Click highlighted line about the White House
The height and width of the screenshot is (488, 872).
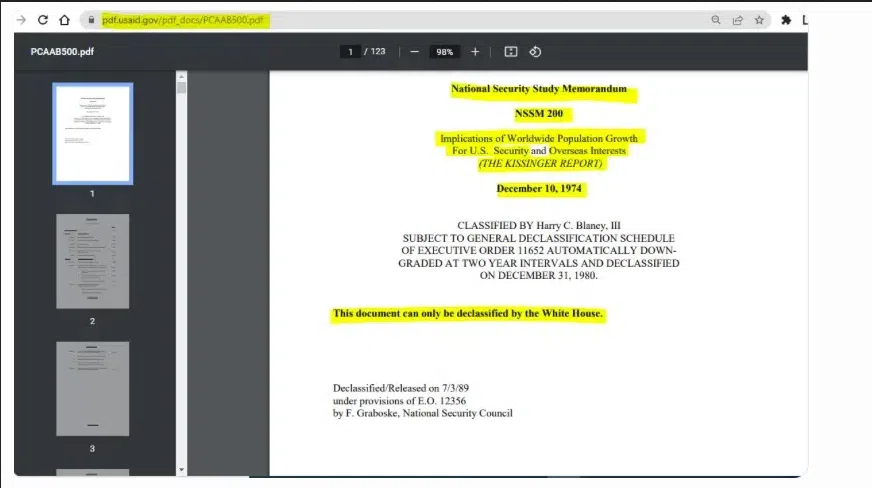point(468,313)
